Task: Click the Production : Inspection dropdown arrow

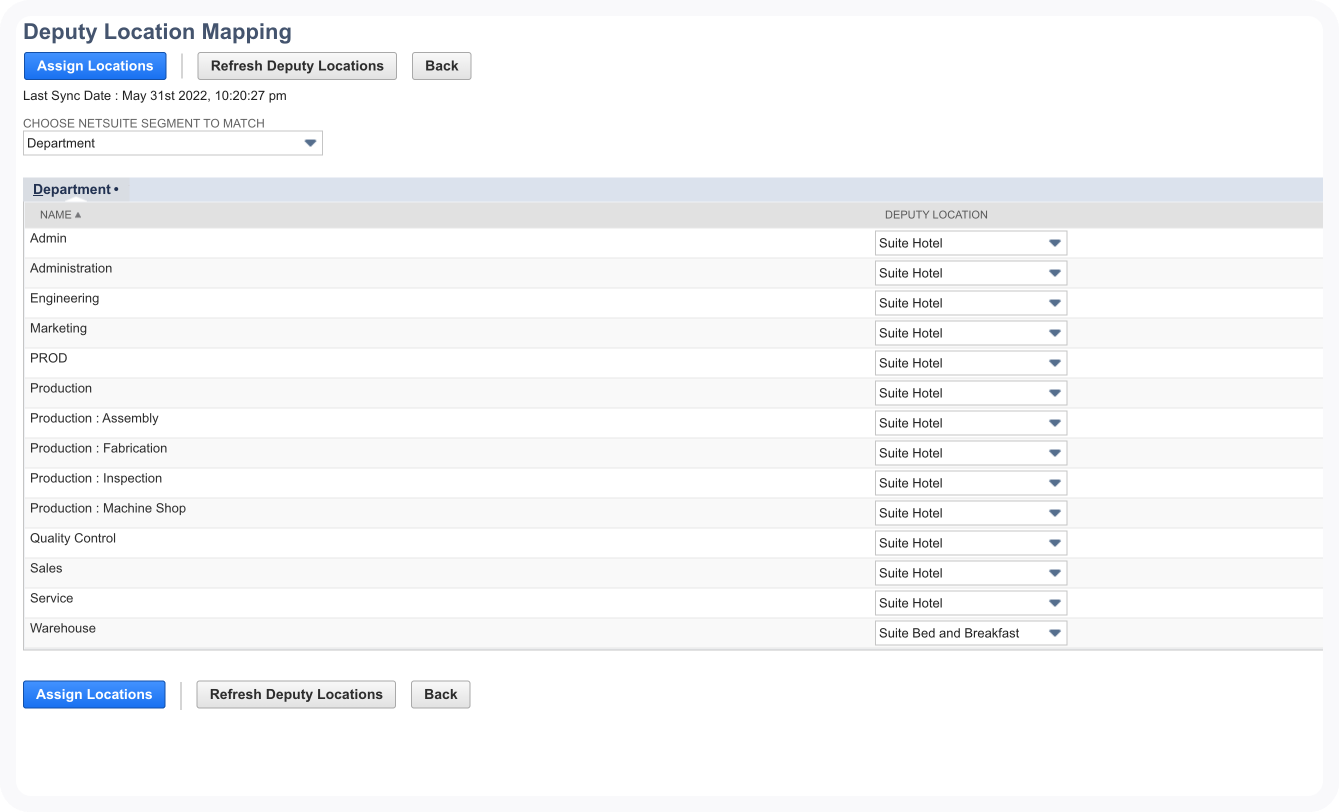Action: (1054, 483)
